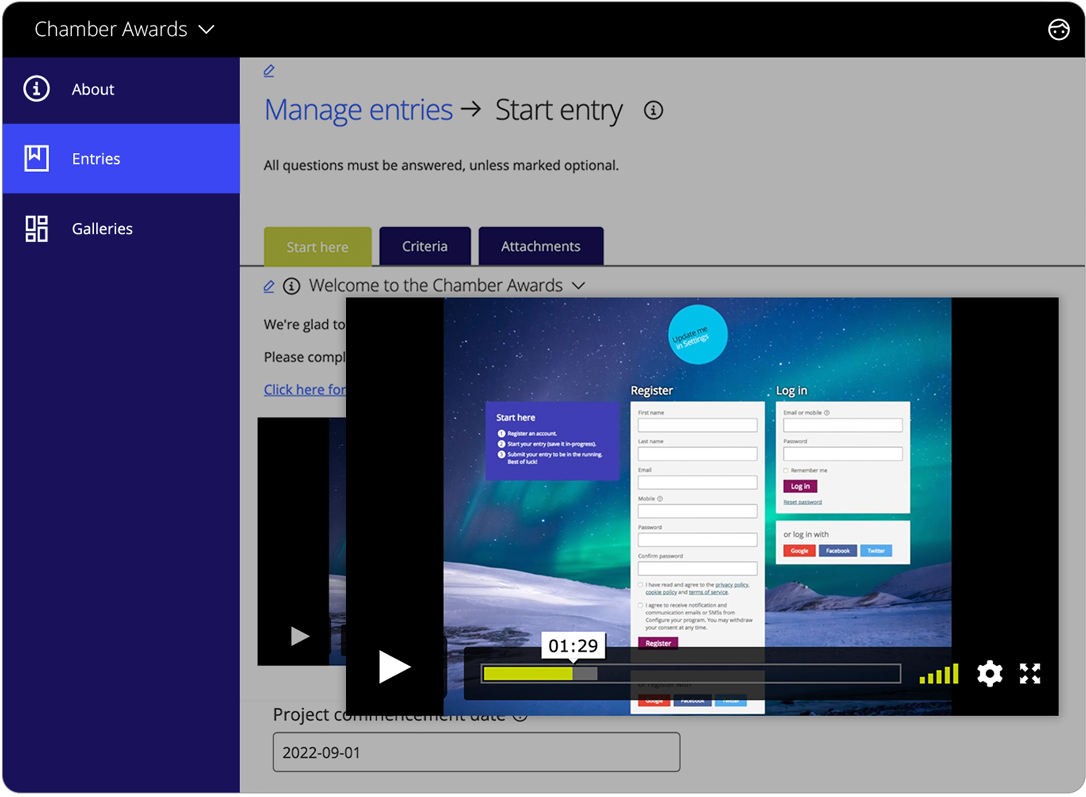The width and height of the screenshot is (1086, 797).
Task: Enter fullscreen with the expand arrows icon
Action: (1030, 674)
